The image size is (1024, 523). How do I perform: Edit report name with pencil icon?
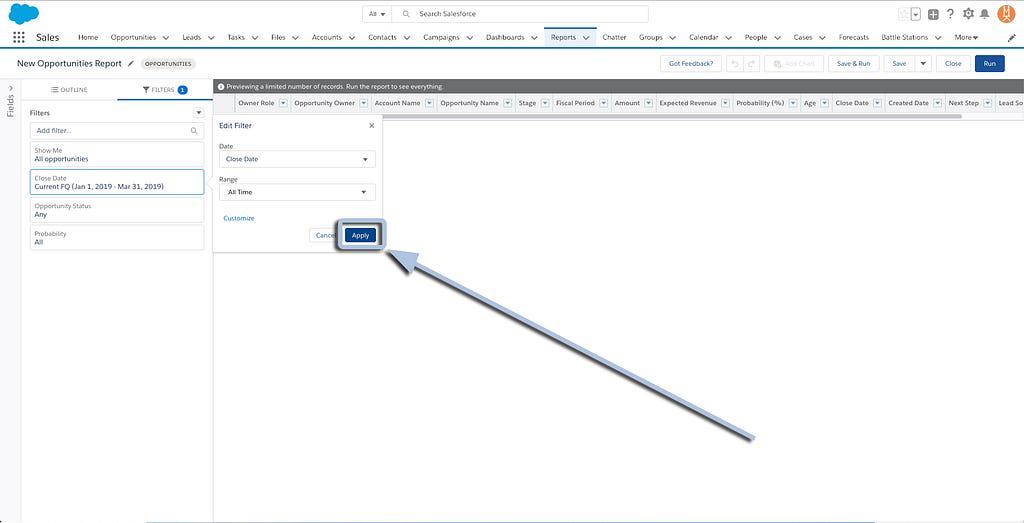131,63
